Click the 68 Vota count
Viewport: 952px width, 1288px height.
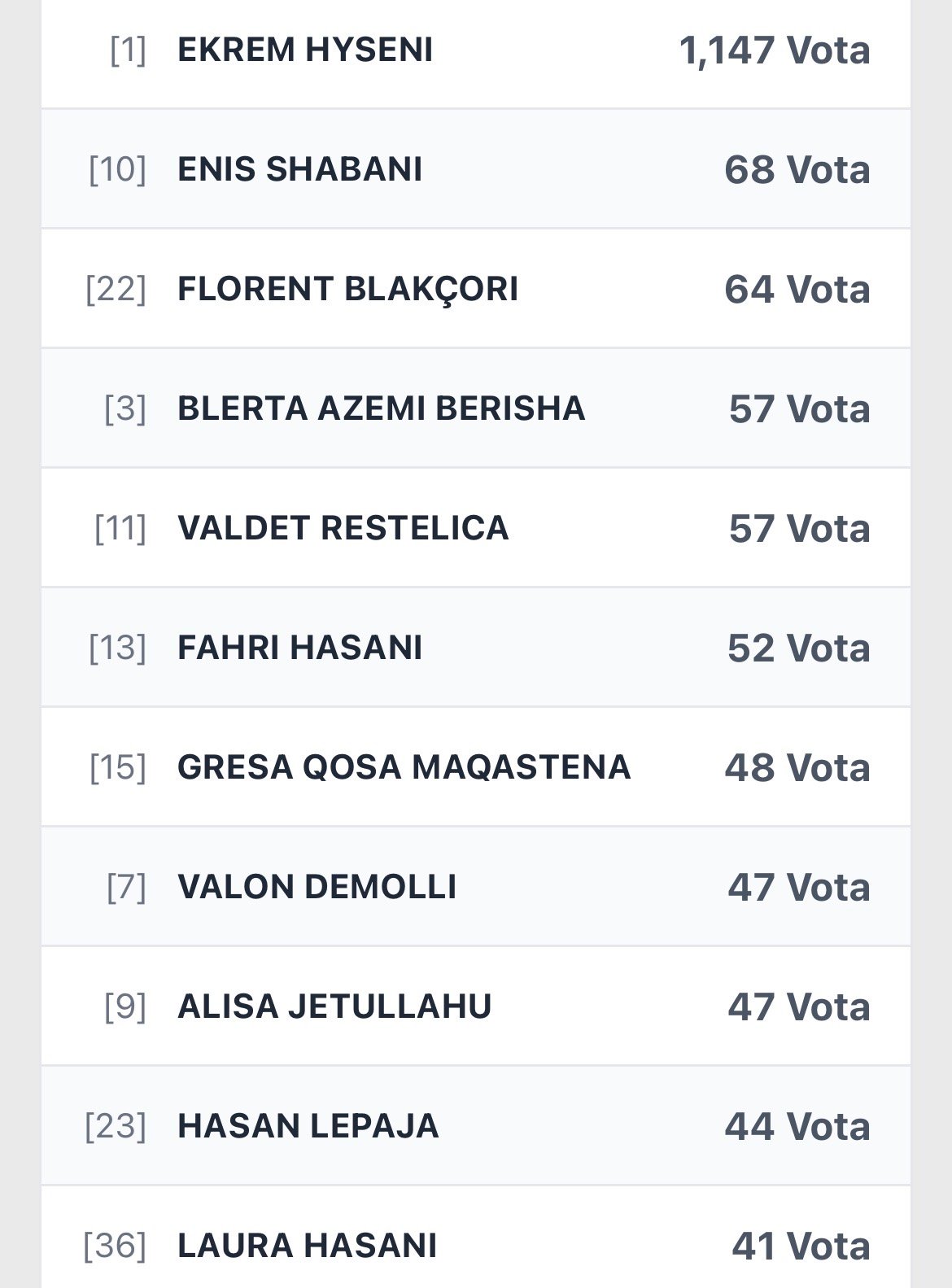[x=797, y=170]
